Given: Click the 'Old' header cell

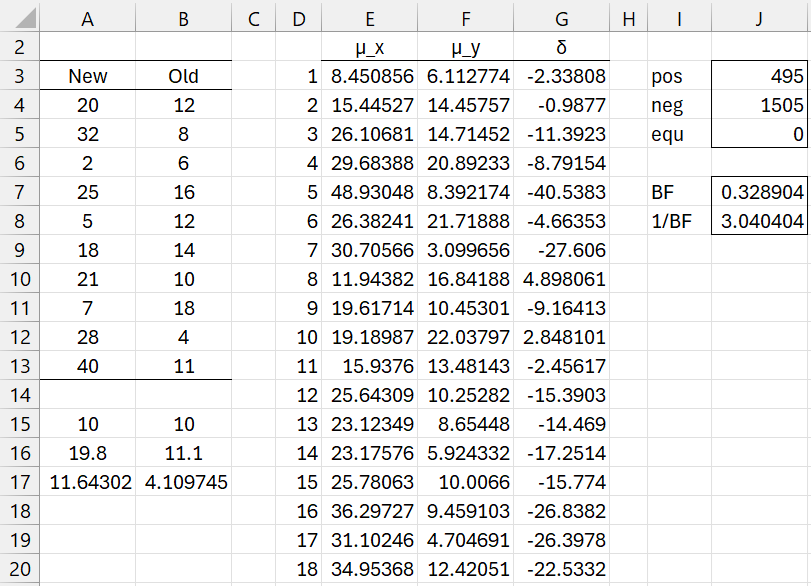Looking at the screenshot, I should point(184,76).
